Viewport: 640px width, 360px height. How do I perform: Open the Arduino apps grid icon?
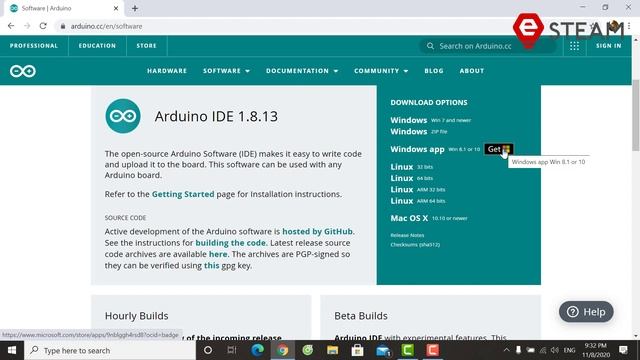pyautogui.click(x=574, y=46)
